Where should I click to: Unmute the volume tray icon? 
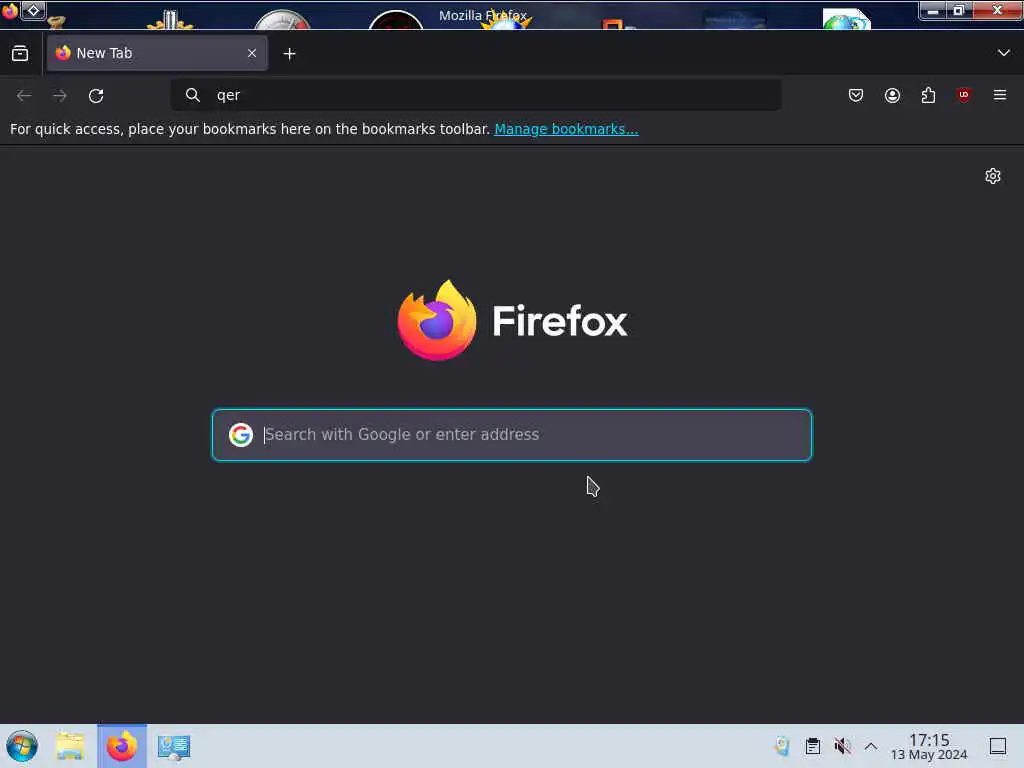pos(842,746)
